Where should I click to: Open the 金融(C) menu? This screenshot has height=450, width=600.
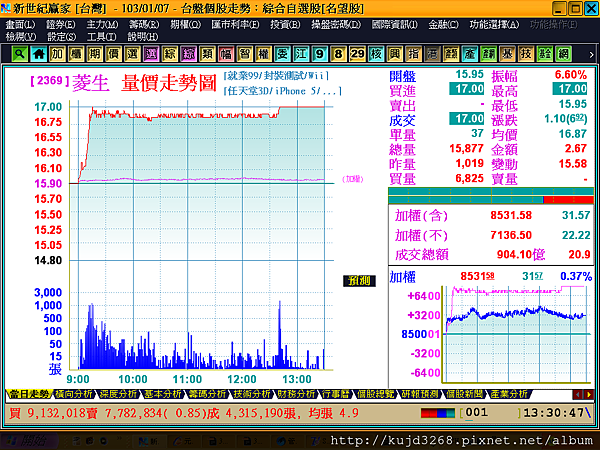click(443, 24)
